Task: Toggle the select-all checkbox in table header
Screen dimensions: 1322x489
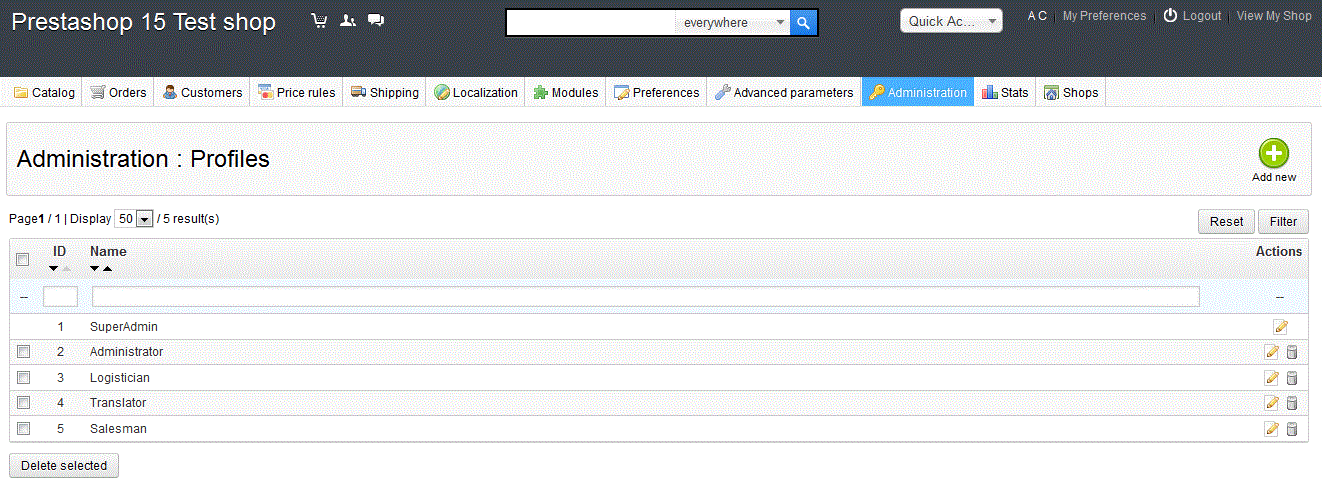Action: tap(23, 260)
